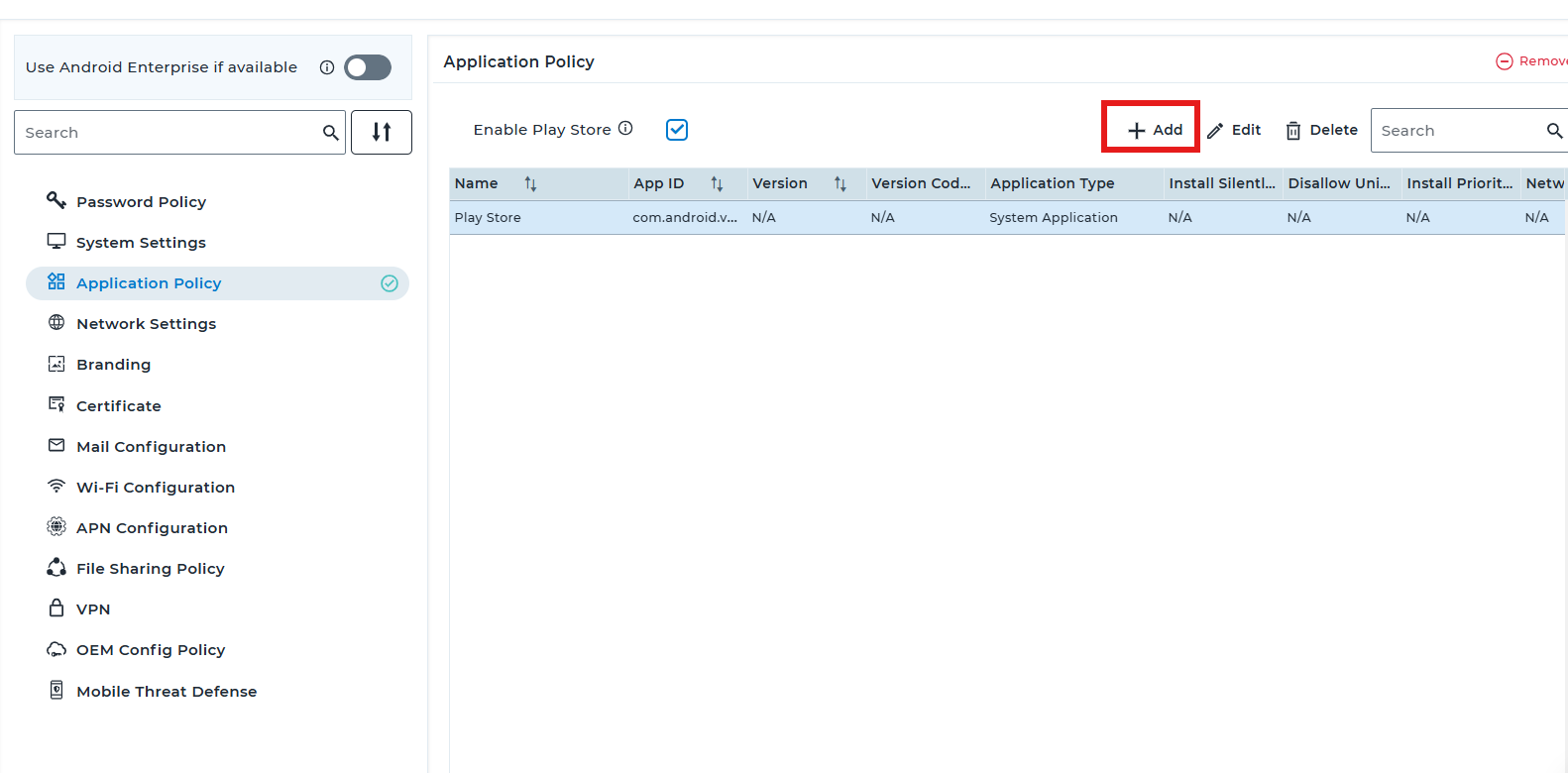Sort the table by Name column arrows
Viewport: 1568px width, 773px height.
530,184
